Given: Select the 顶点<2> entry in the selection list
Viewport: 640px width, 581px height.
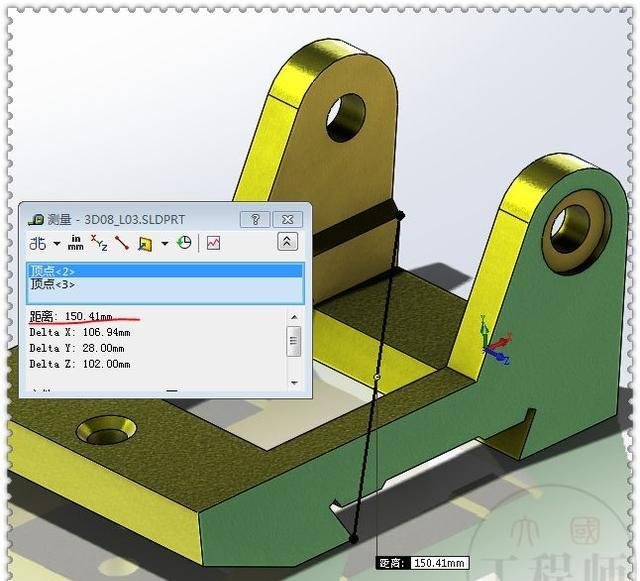Looking at the screenshot, I should click(x=165, y=271).
